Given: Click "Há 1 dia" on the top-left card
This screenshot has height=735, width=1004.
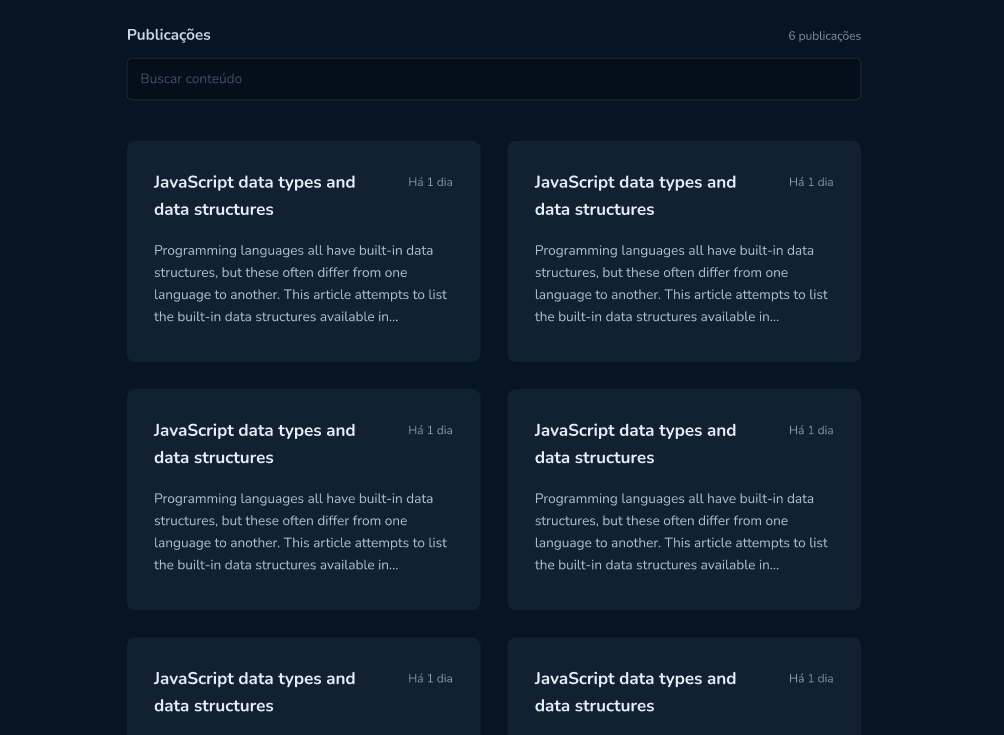Looking at the screenshot, I should (x=430, y=182).
